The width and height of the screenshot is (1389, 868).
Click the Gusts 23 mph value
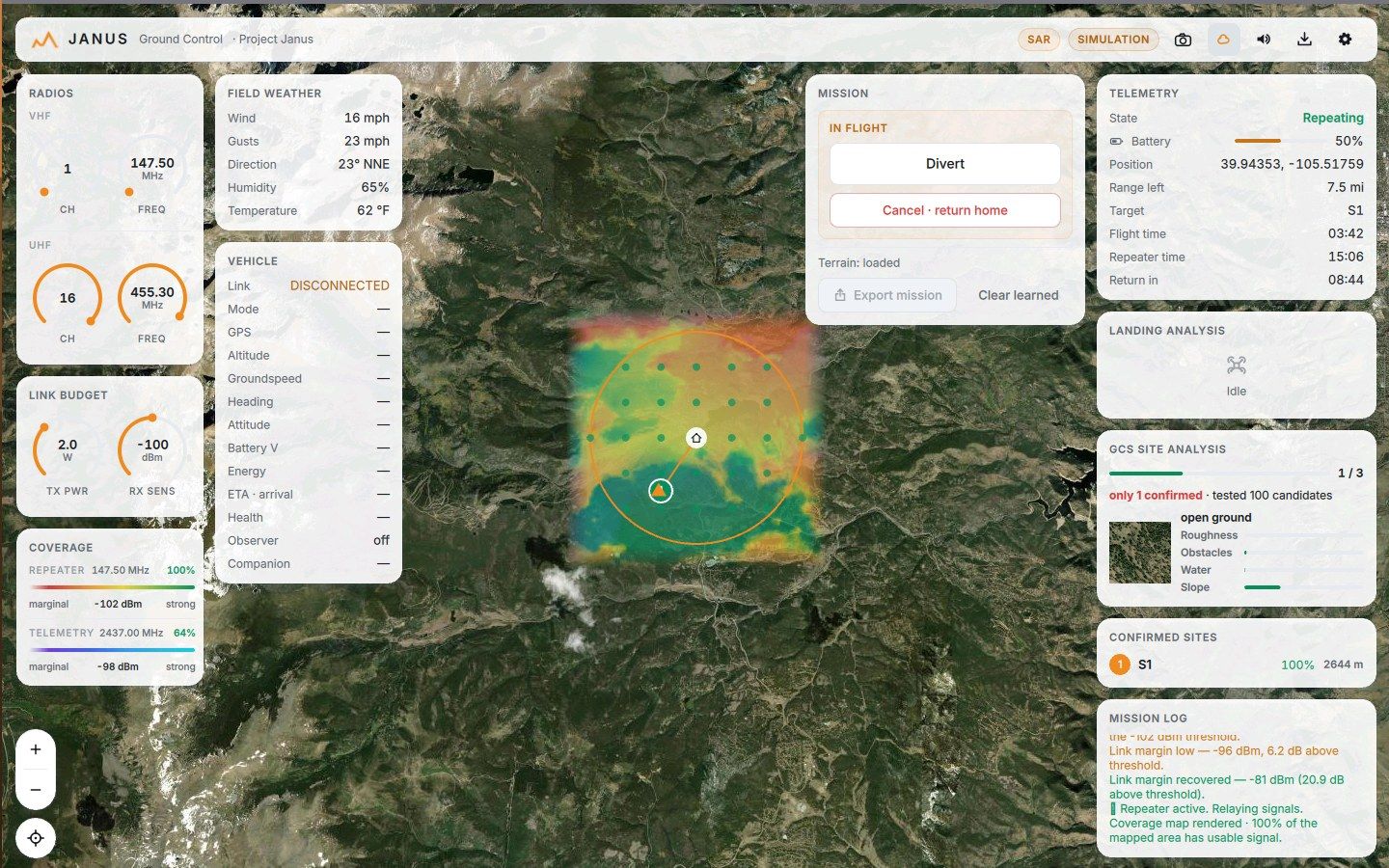coord(367,142)
